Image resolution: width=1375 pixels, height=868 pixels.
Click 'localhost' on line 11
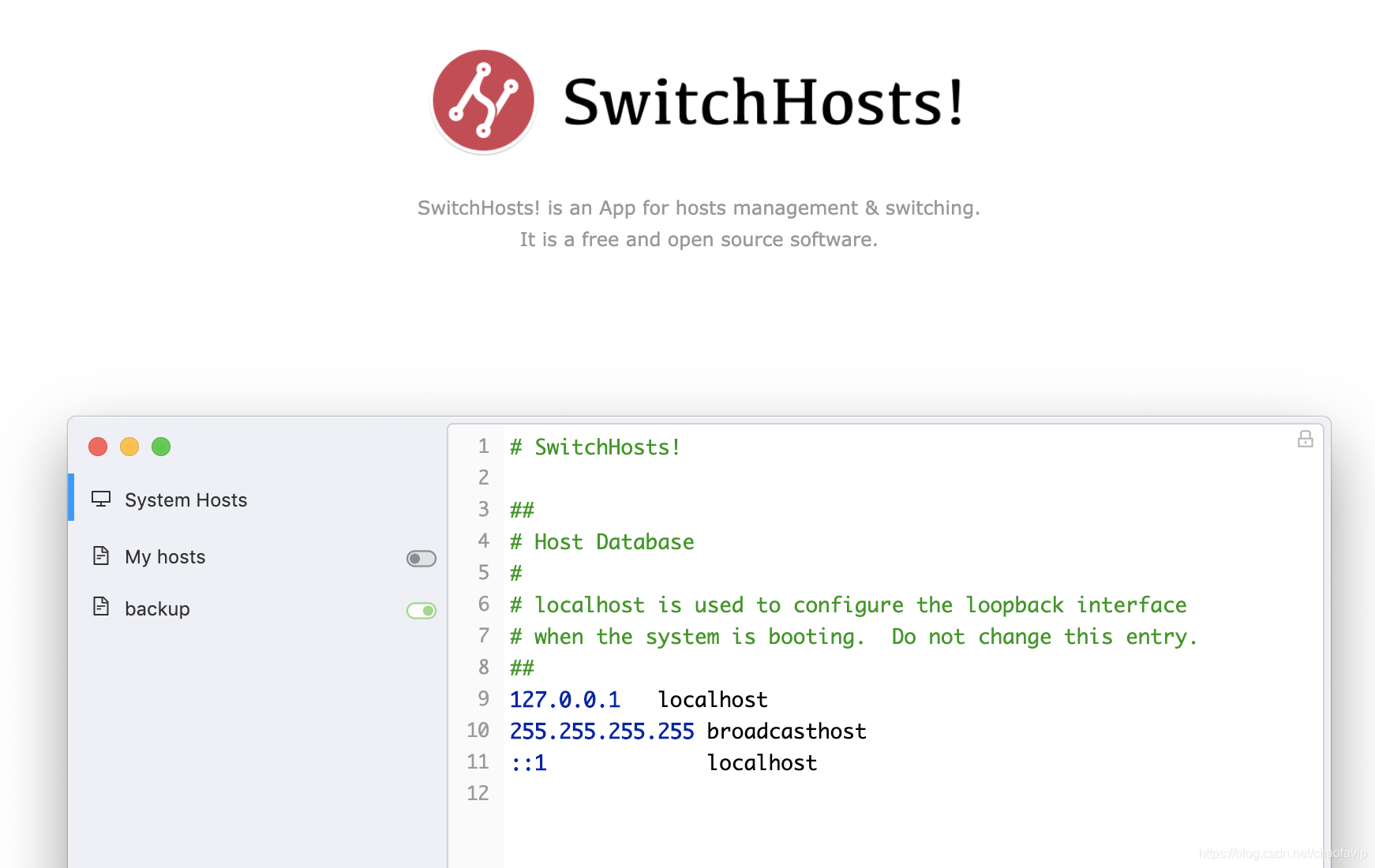(x=762, y=763)
